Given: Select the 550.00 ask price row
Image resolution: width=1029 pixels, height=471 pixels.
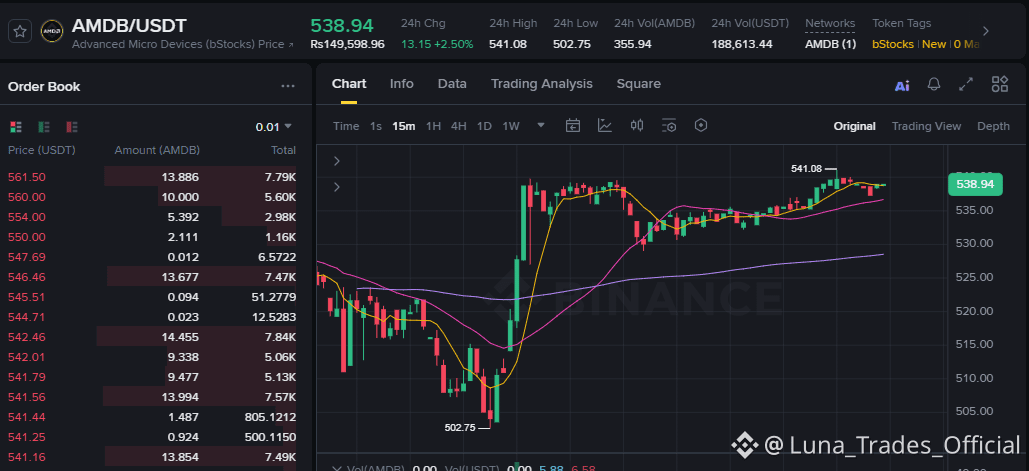Looking at the screenshot, I should pos(152,237).
